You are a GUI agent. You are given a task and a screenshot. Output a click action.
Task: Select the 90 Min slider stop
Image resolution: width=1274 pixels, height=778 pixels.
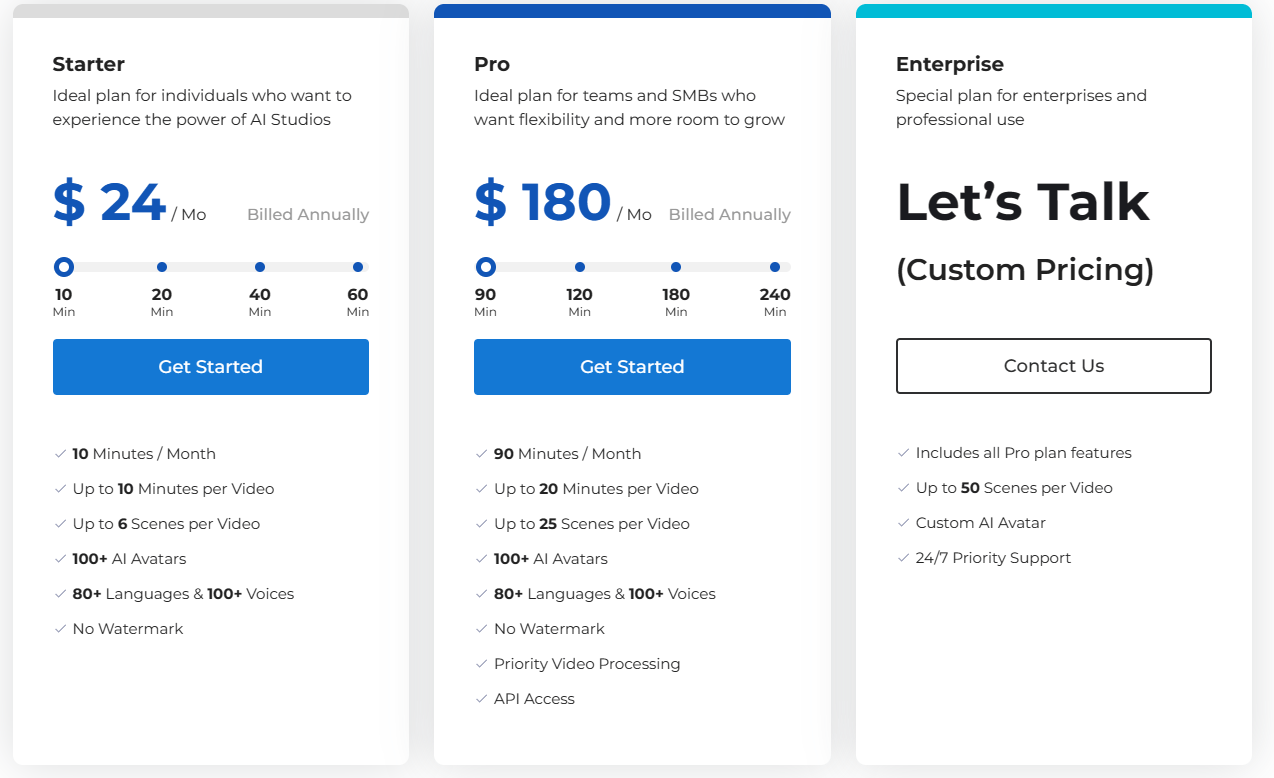point(486,267)
